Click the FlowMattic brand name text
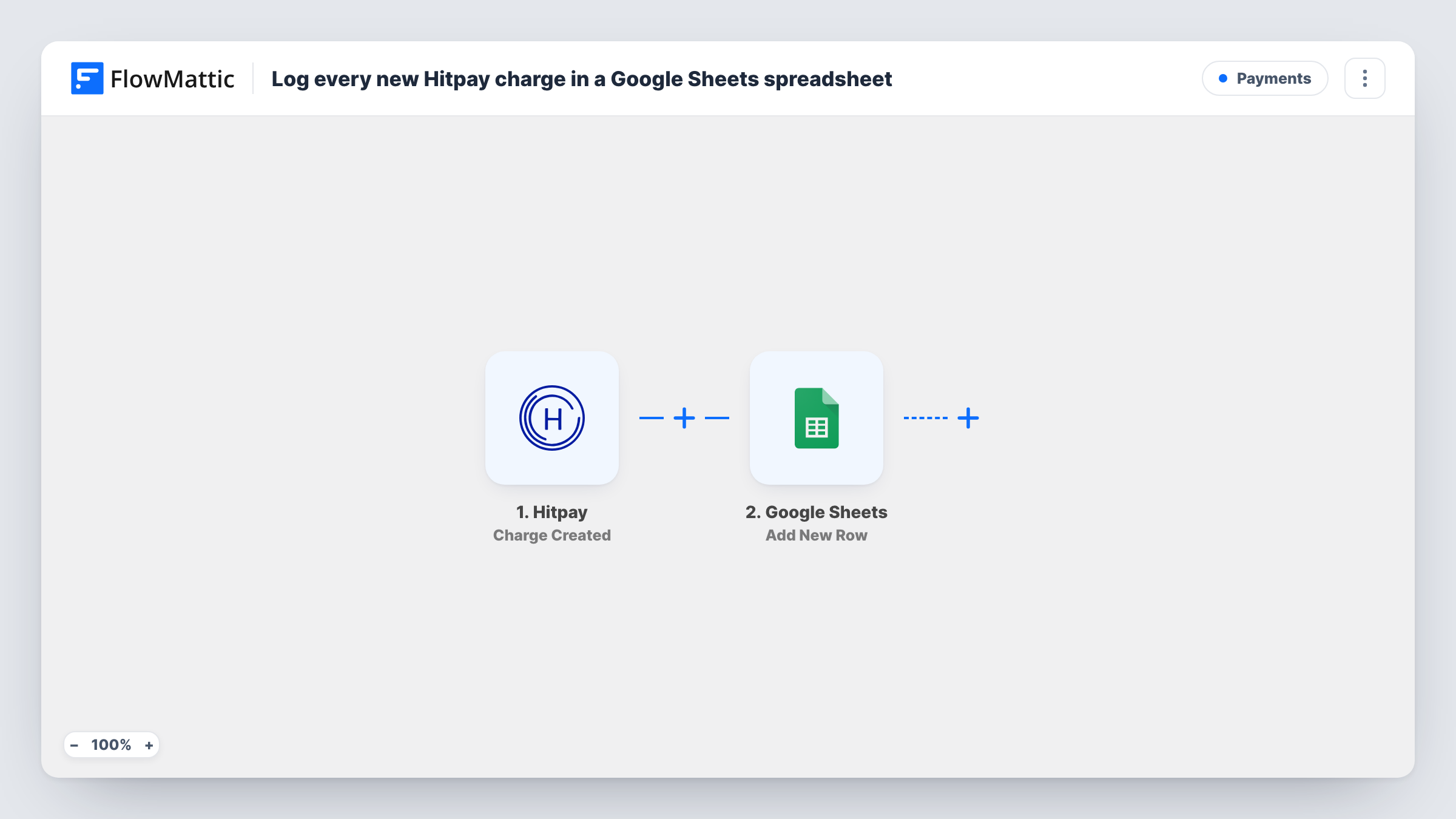This screenshot has width=1456, height=819. coord(172,79)
